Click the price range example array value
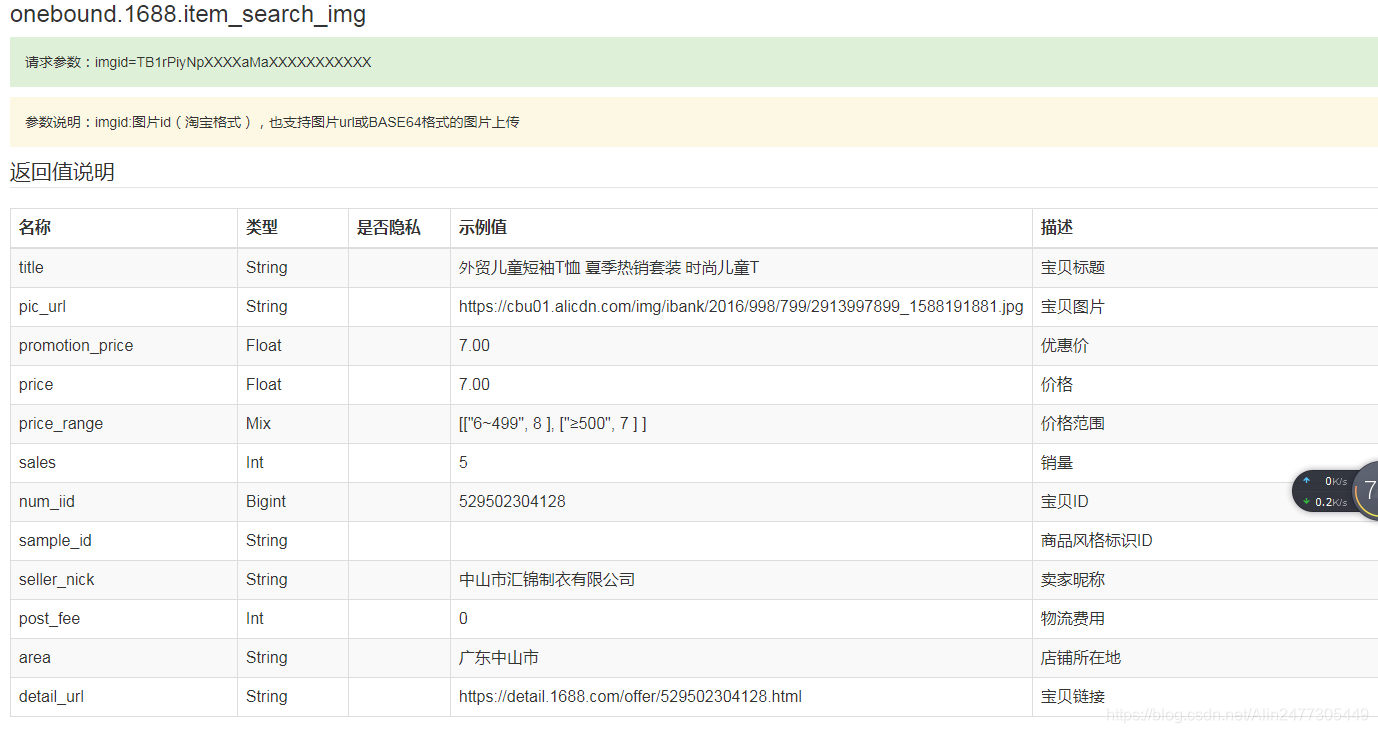 click(x=553, y=423)
